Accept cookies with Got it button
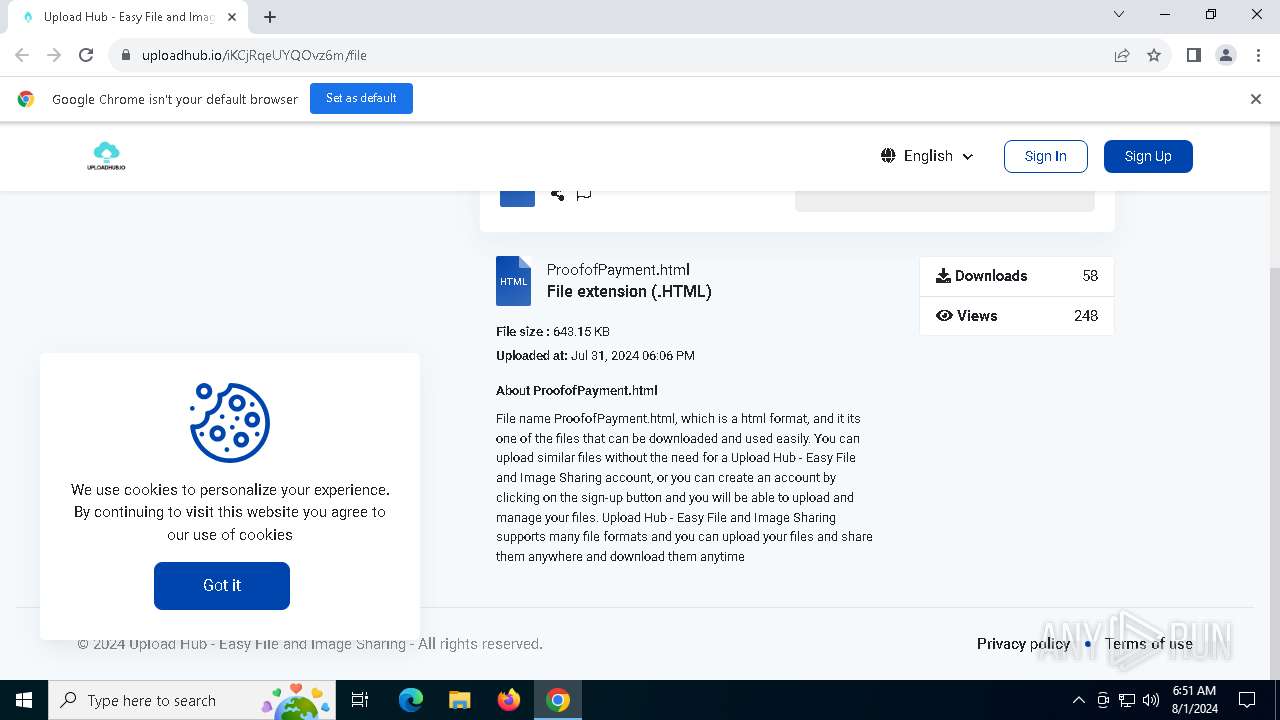 pos(222,586)
